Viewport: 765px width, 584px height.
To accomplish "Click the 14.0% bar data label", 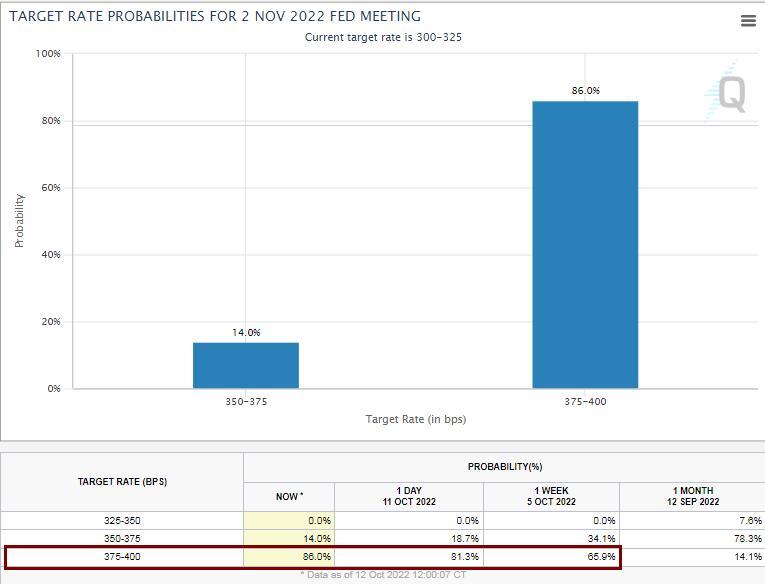I will [246, 333].
